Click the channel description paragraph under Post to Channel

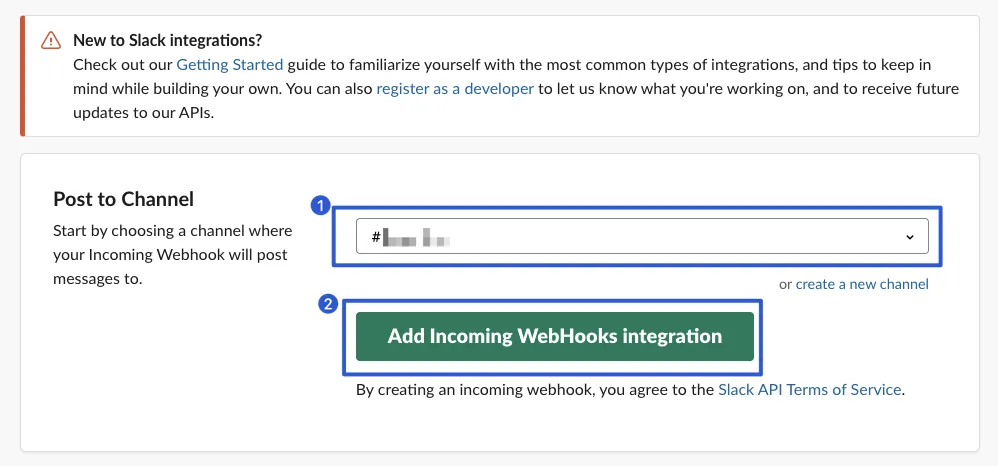pos(172,255)
